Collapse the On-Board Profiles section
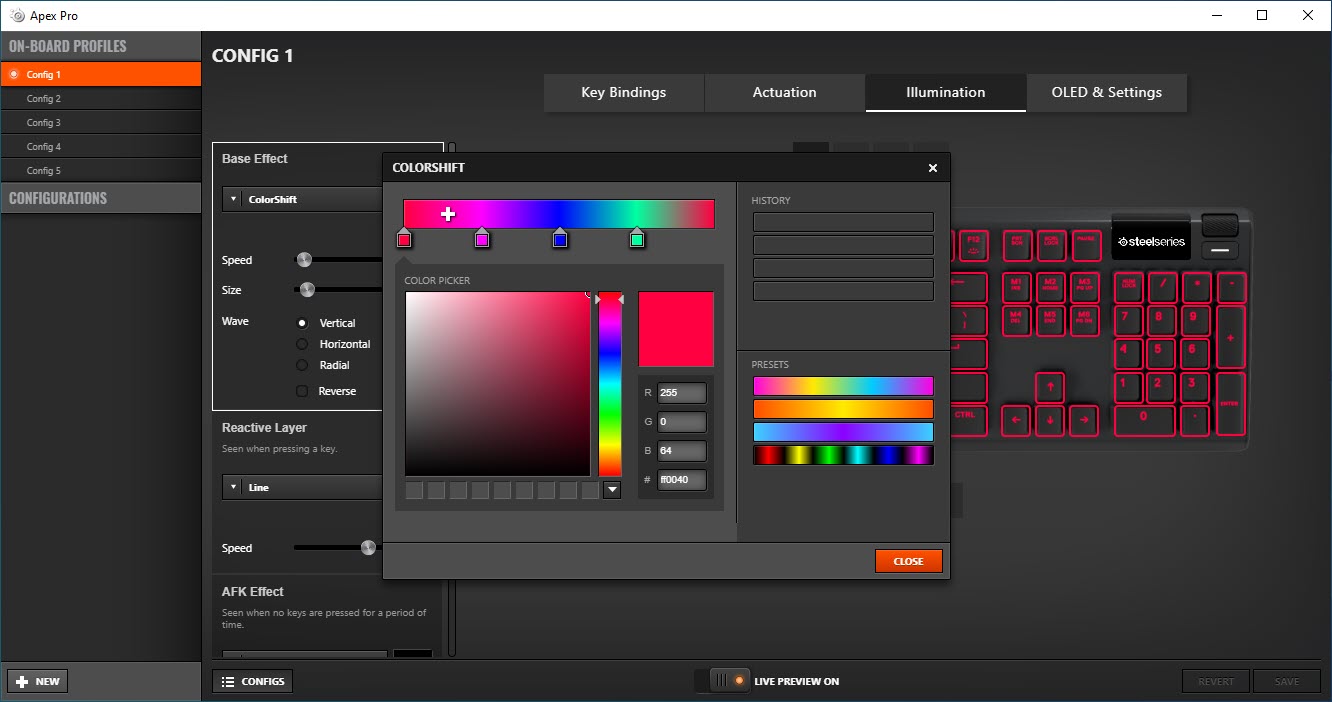The image size is (1332, 702). pyautogui.click(x=101, y=46)
